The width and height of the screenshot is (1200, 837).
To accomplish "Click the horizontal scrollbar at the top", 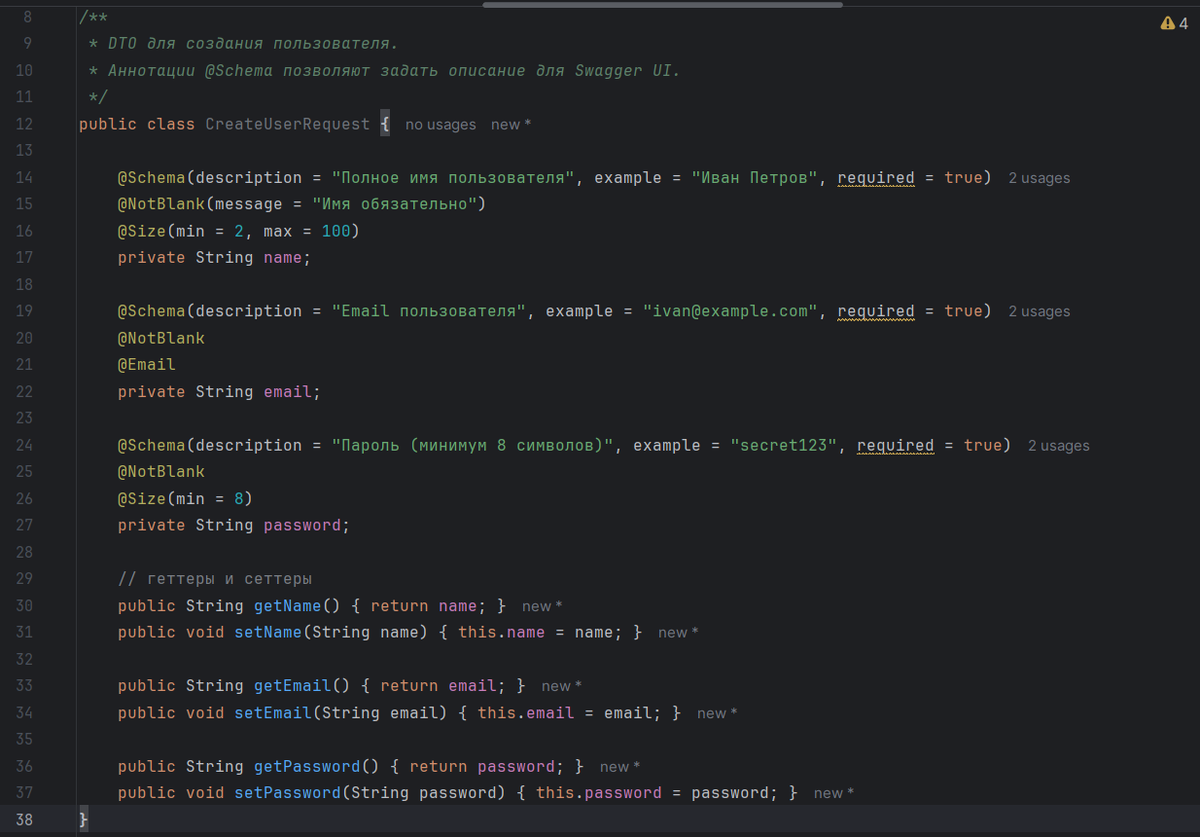I will (662, 4).
